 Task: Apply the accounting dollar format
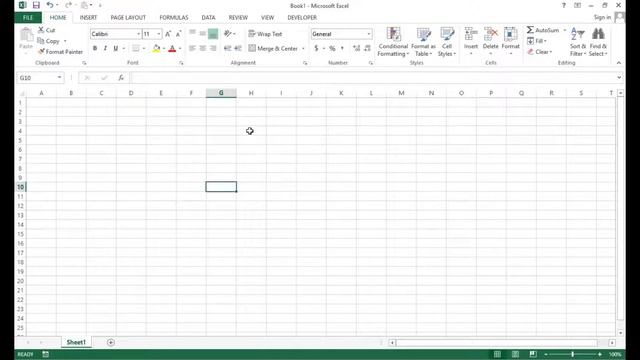(x=316, y=49)
